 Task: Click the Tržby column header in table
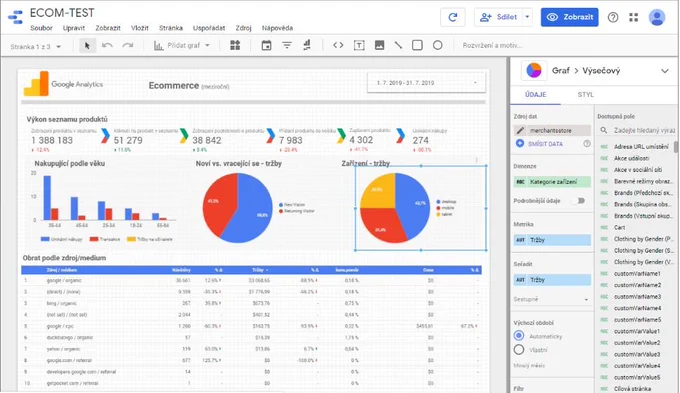pyautogui.click(x=260, y=270)
